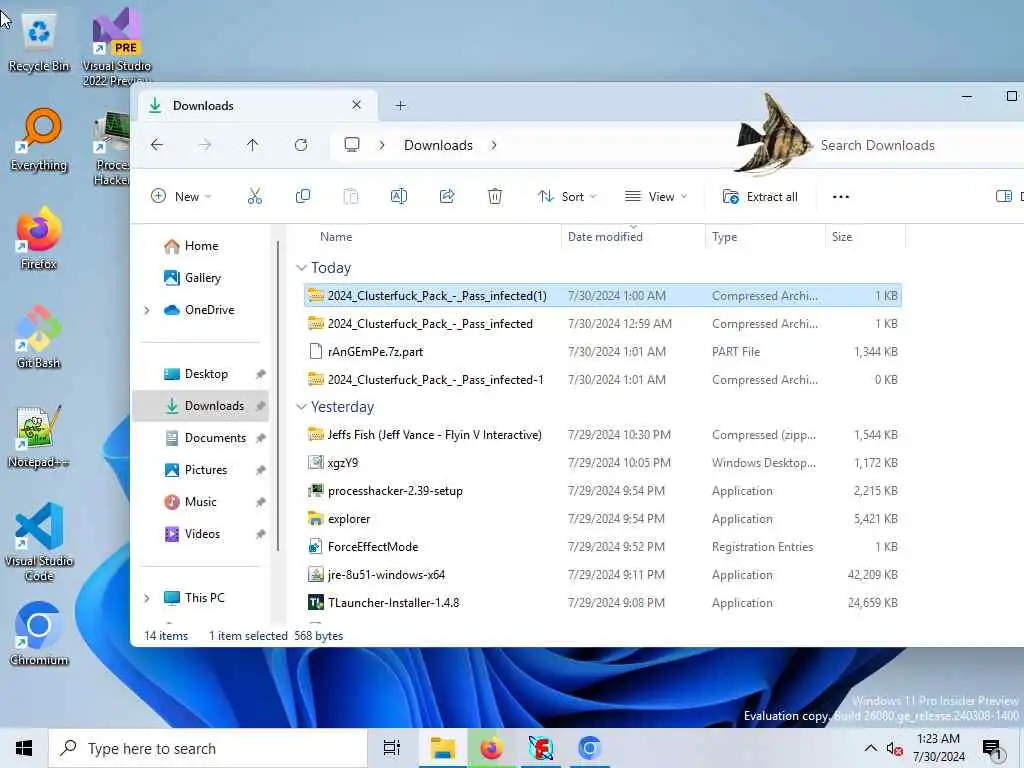Image resolution: width=1024 pixels, height=768 pixels.
Task: Select the Downloads tab
Action: tap(258, 106)
